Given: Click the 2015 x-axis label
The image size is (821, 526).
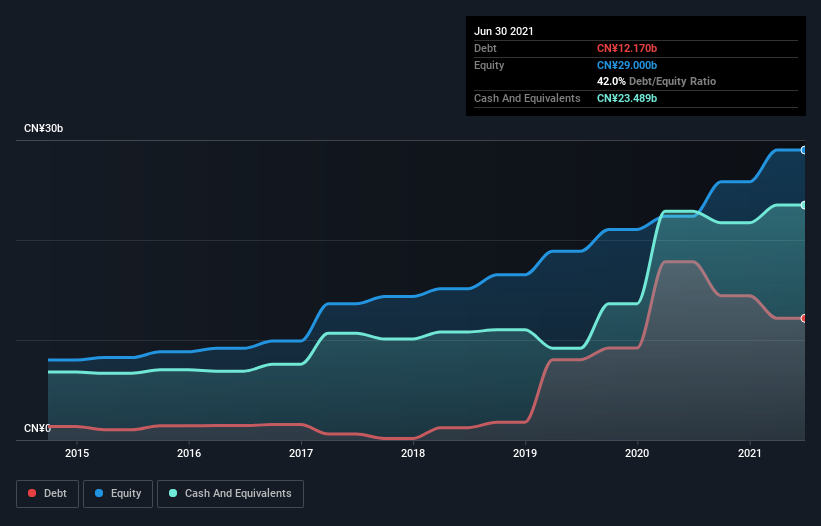Looking at the screenshot, I should [x=77, y=453].
